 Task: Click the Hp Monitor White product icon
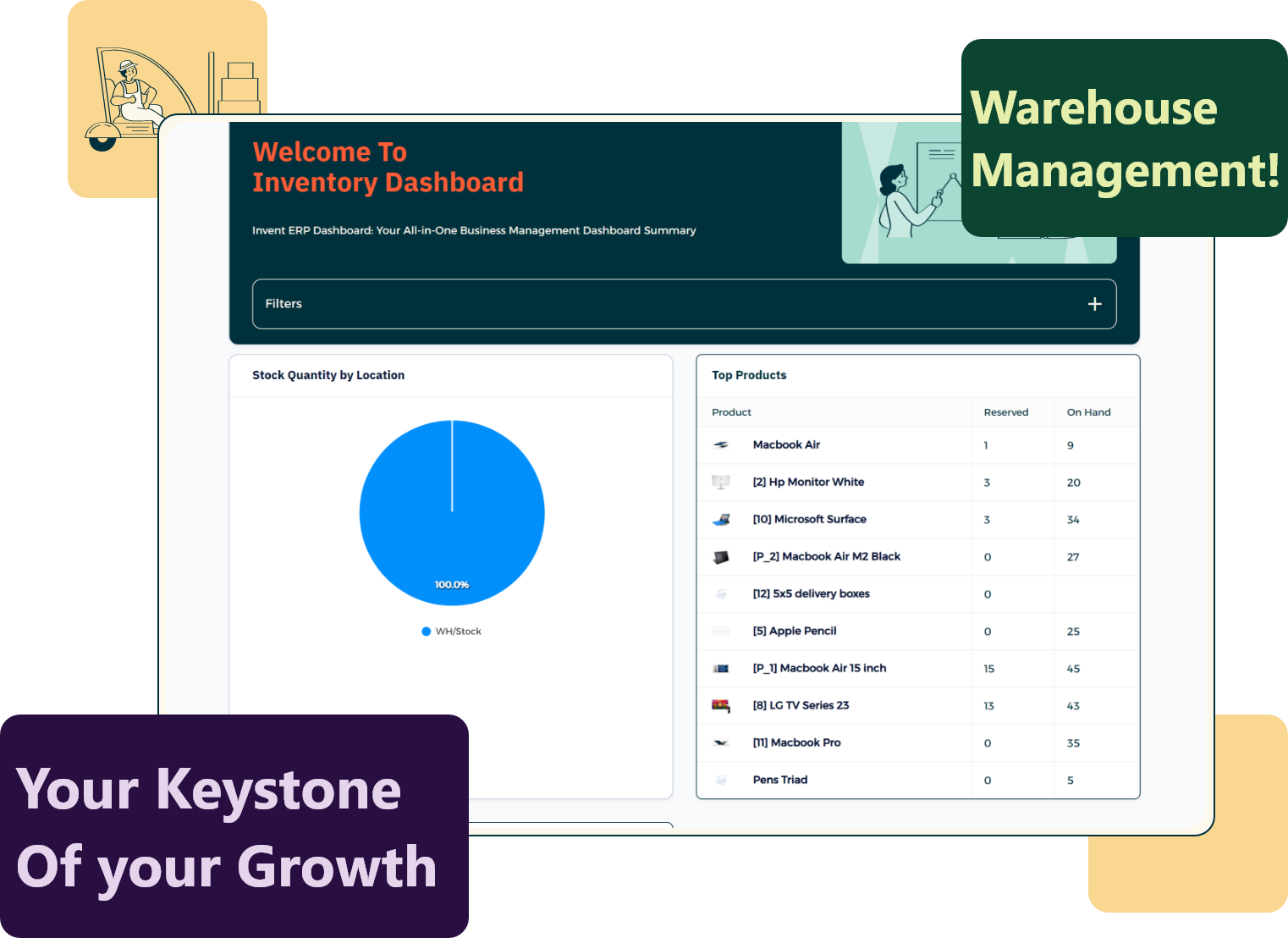721,482
